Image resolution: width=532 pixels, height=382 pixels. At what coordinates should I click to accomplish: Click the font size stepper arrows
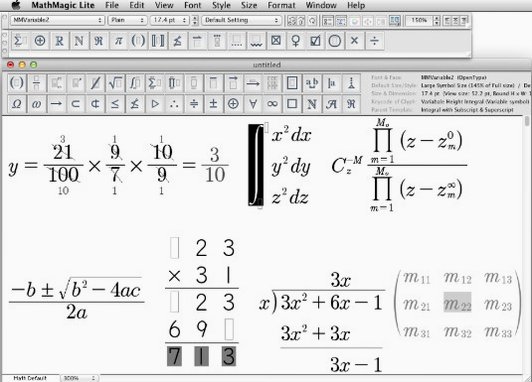point(195,20)
